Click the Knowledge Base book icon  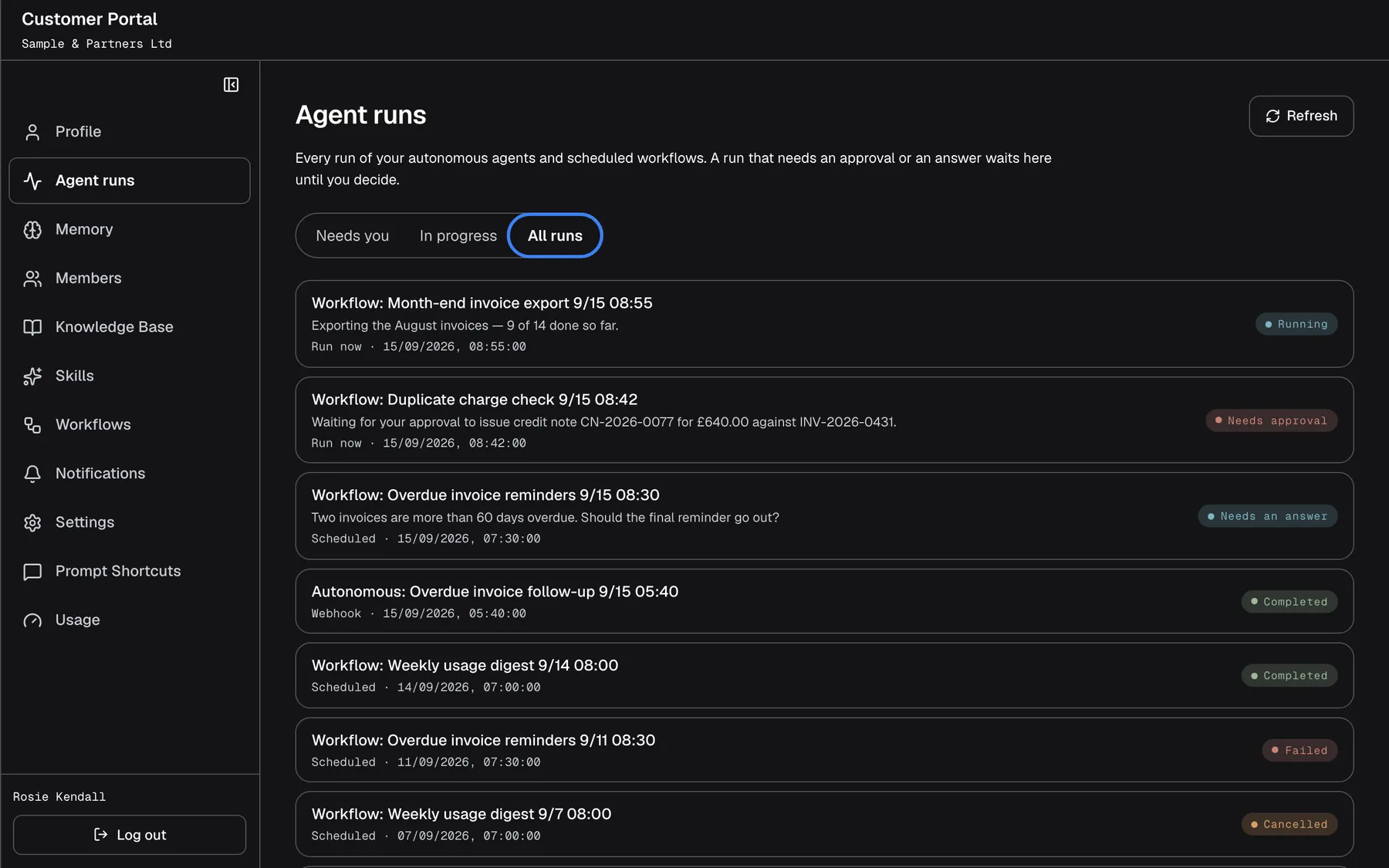click(x=32, y=327)
